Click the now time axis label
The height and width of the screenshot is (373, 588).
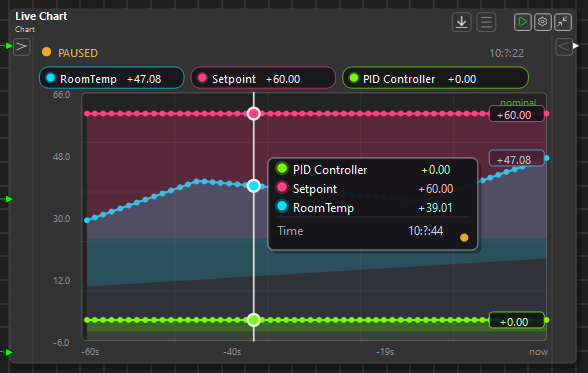pyautogui.click(x=538, y=352)
